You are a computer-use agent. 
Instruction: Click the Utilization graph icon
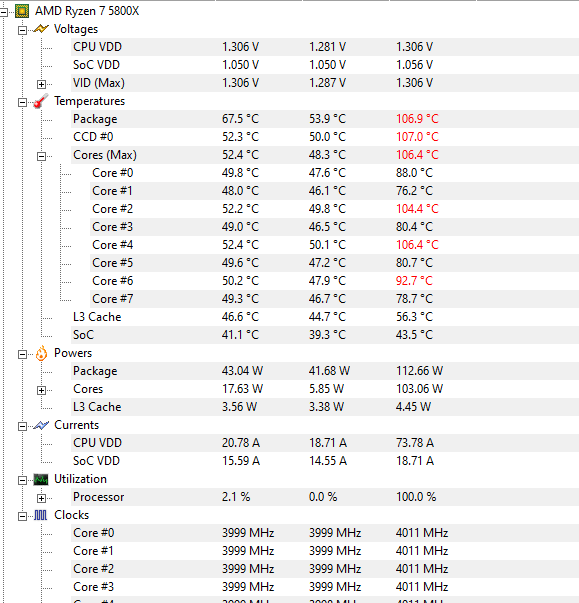pos(41,480)
